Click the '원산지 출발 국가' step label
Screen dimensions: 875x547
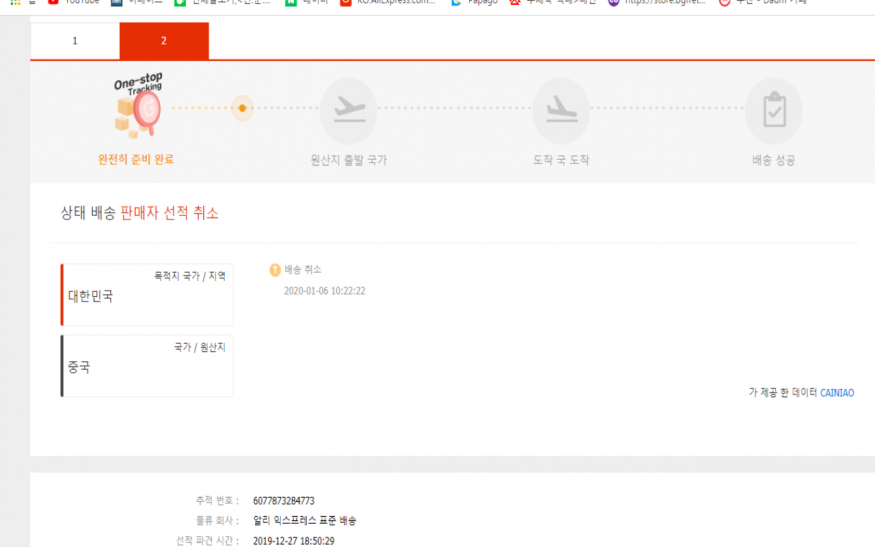tap(349, 160)
